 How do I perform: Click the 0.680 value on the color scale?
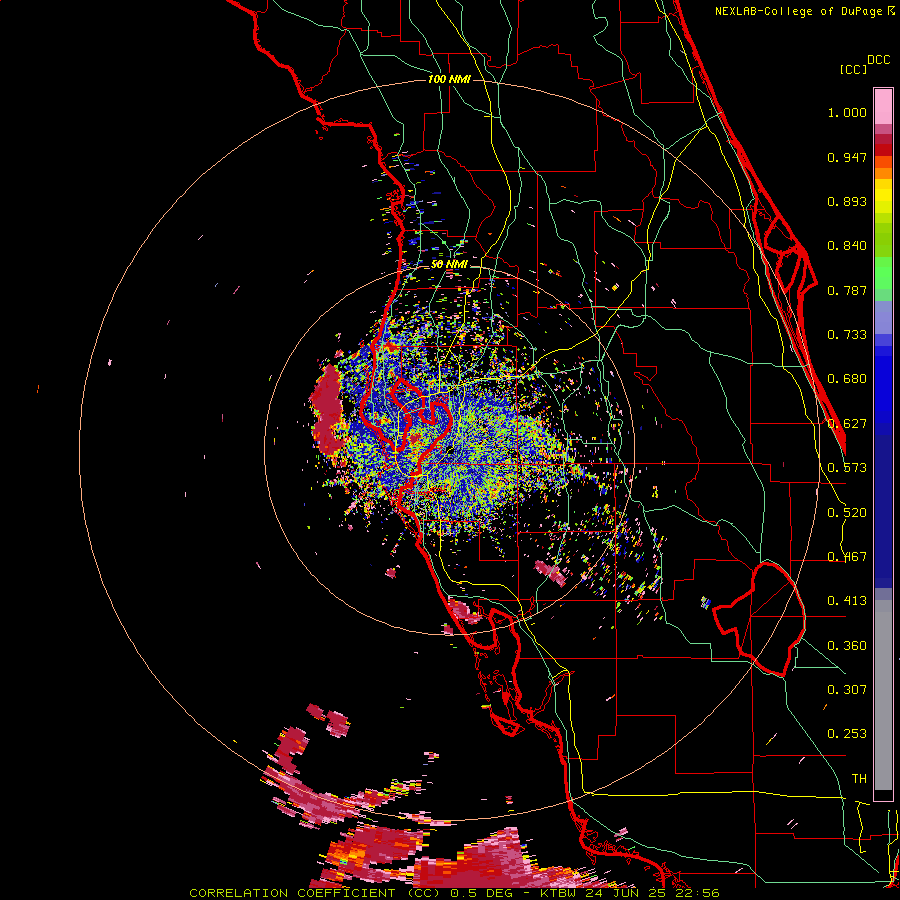pyautogui.click(x=847, y=379)
